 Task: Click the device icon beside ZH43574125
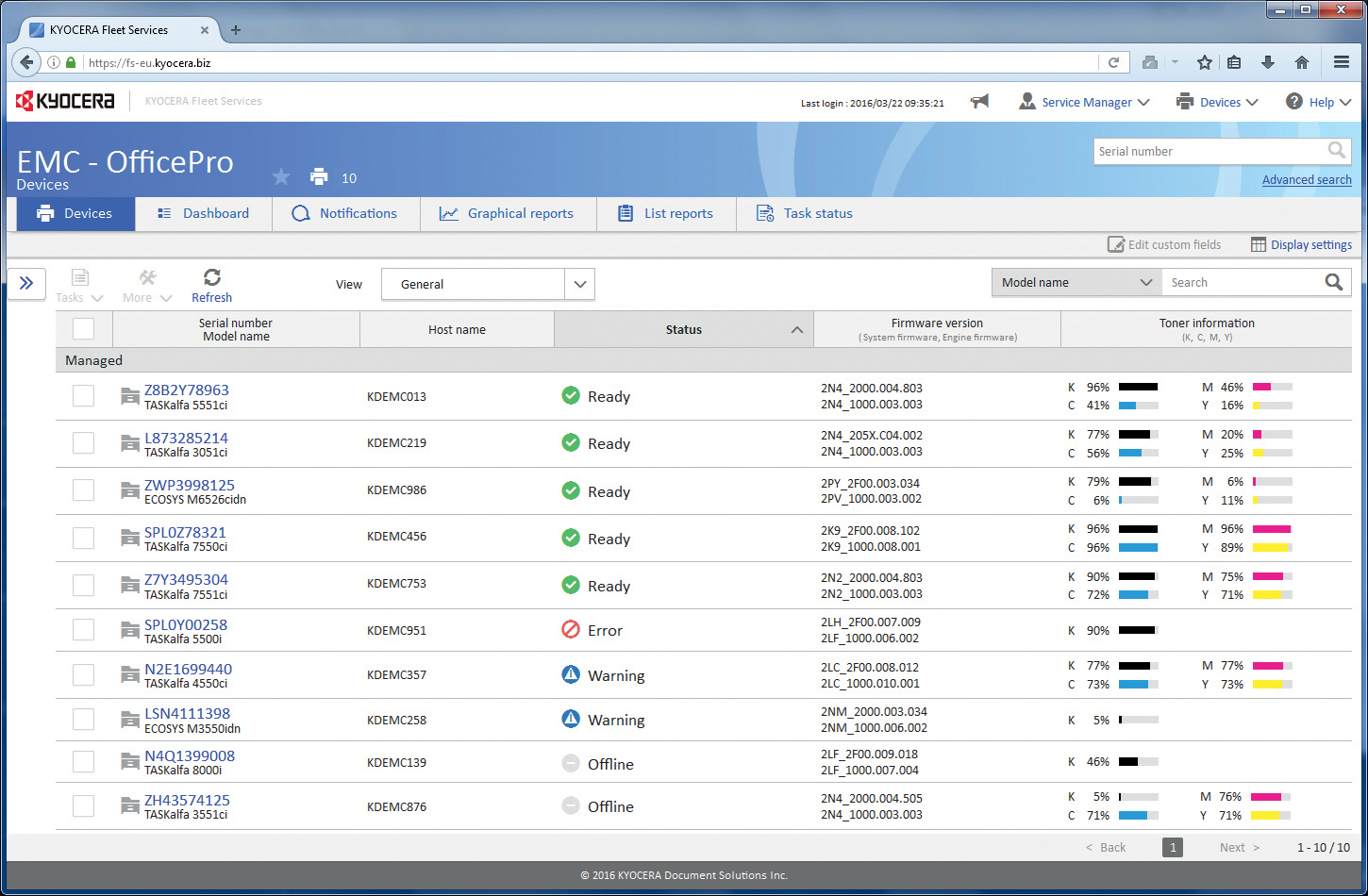(130, 806)
